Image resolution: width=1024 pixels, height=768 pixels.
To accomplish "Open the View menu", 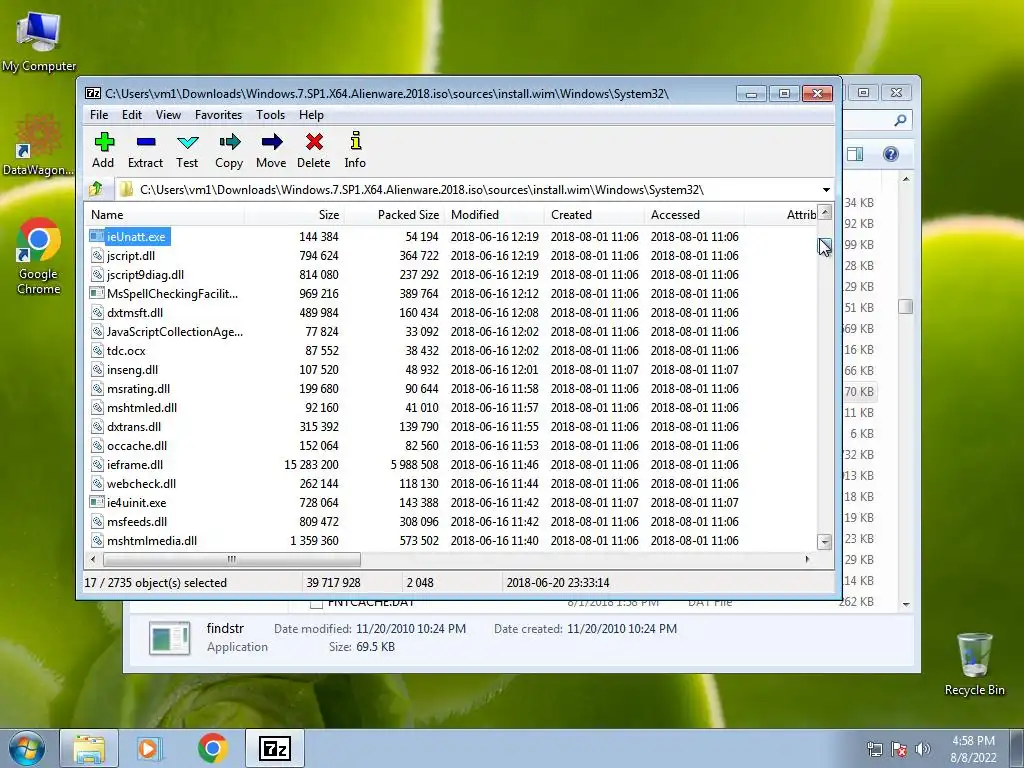I will click(x=168, y=115).
